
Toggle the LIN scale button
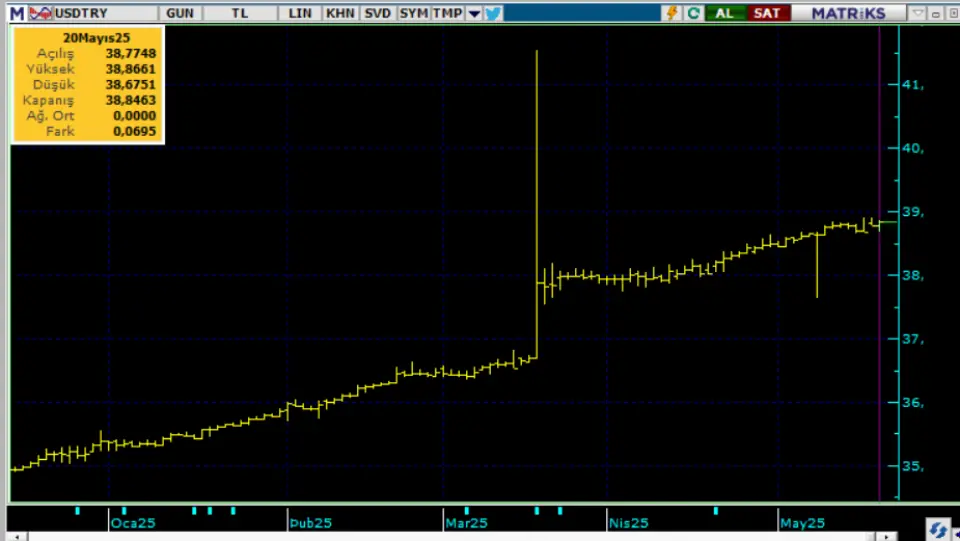pos(300,13)
